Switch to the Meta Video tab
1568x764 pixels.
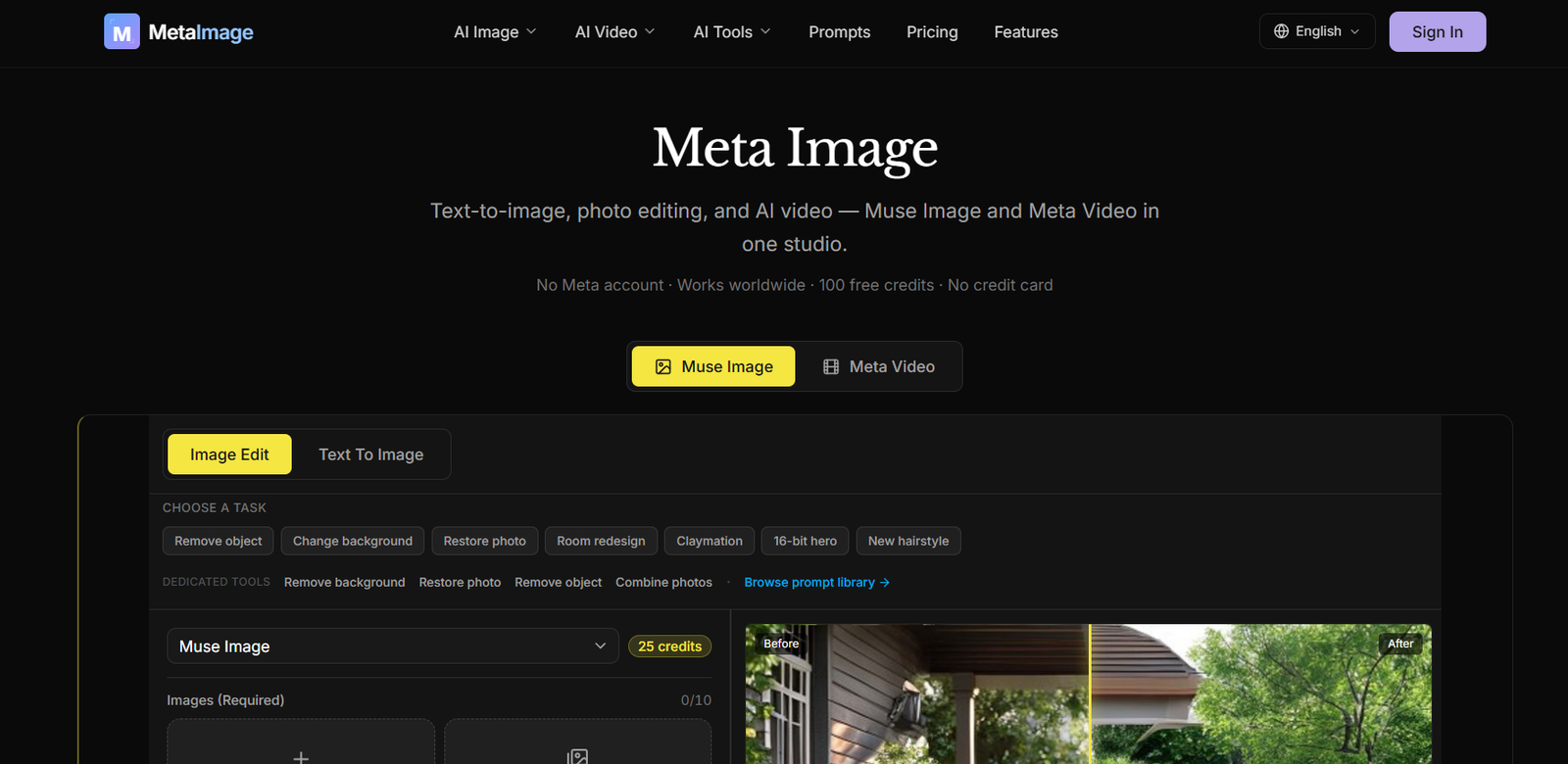tap(879, 366)
